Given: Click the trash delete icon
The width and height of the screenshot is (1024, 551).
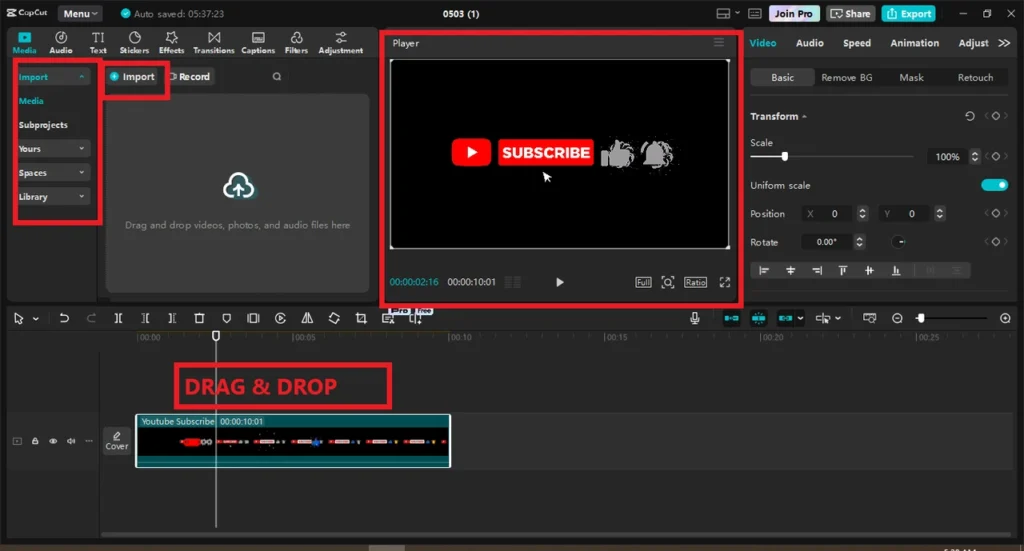Looking at the screenshot, I should [x=199, y=318].
